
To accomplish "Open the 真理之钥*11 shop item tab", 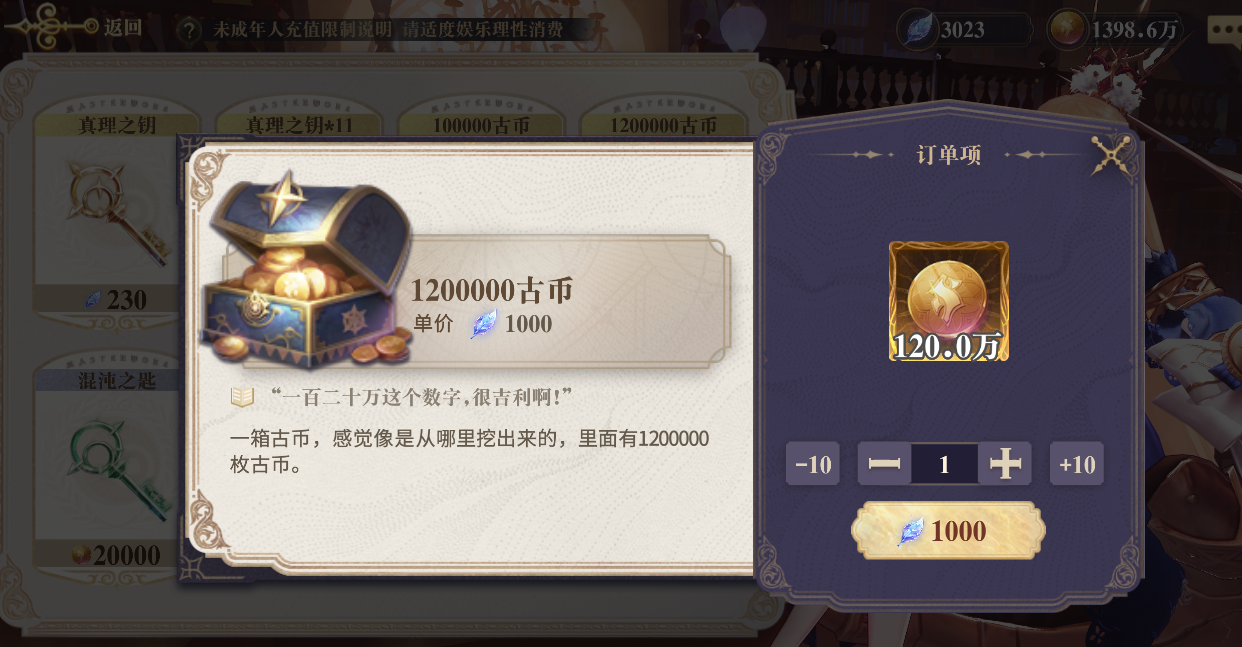I will 299,125.
